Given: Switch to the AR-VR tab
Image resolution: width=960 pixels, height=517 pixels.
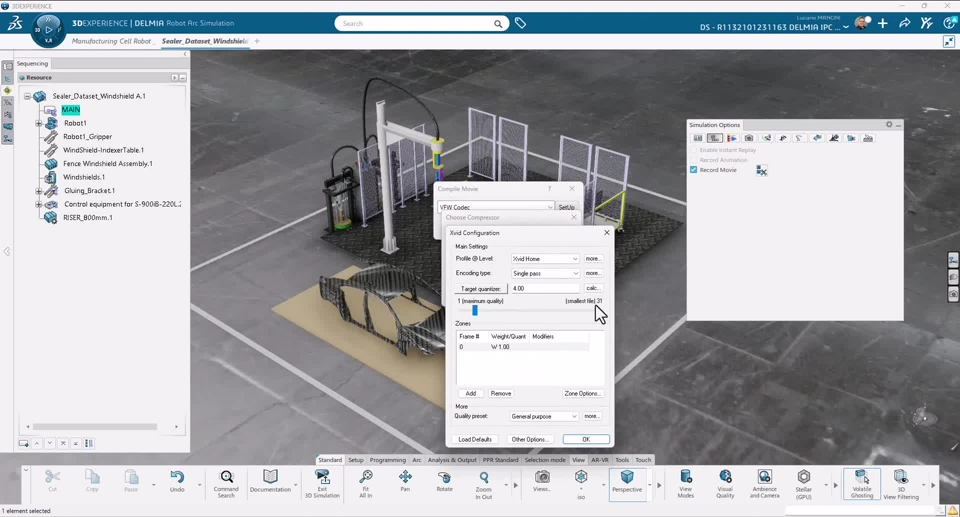Looking at the screenshot, I should click(x=599, y=459).
